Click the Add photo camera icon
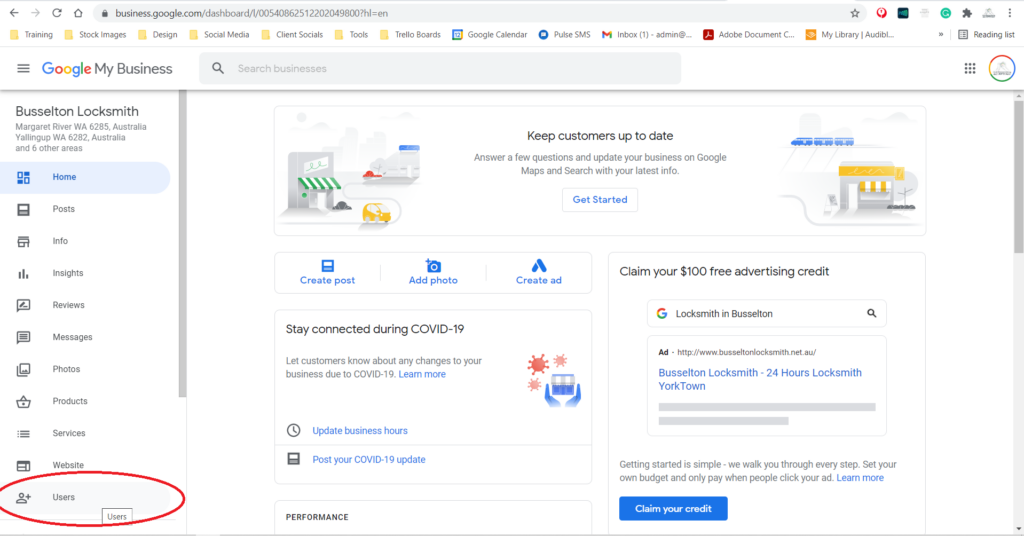The height and width of the screenshot is (536, 1024). (433, 266)
